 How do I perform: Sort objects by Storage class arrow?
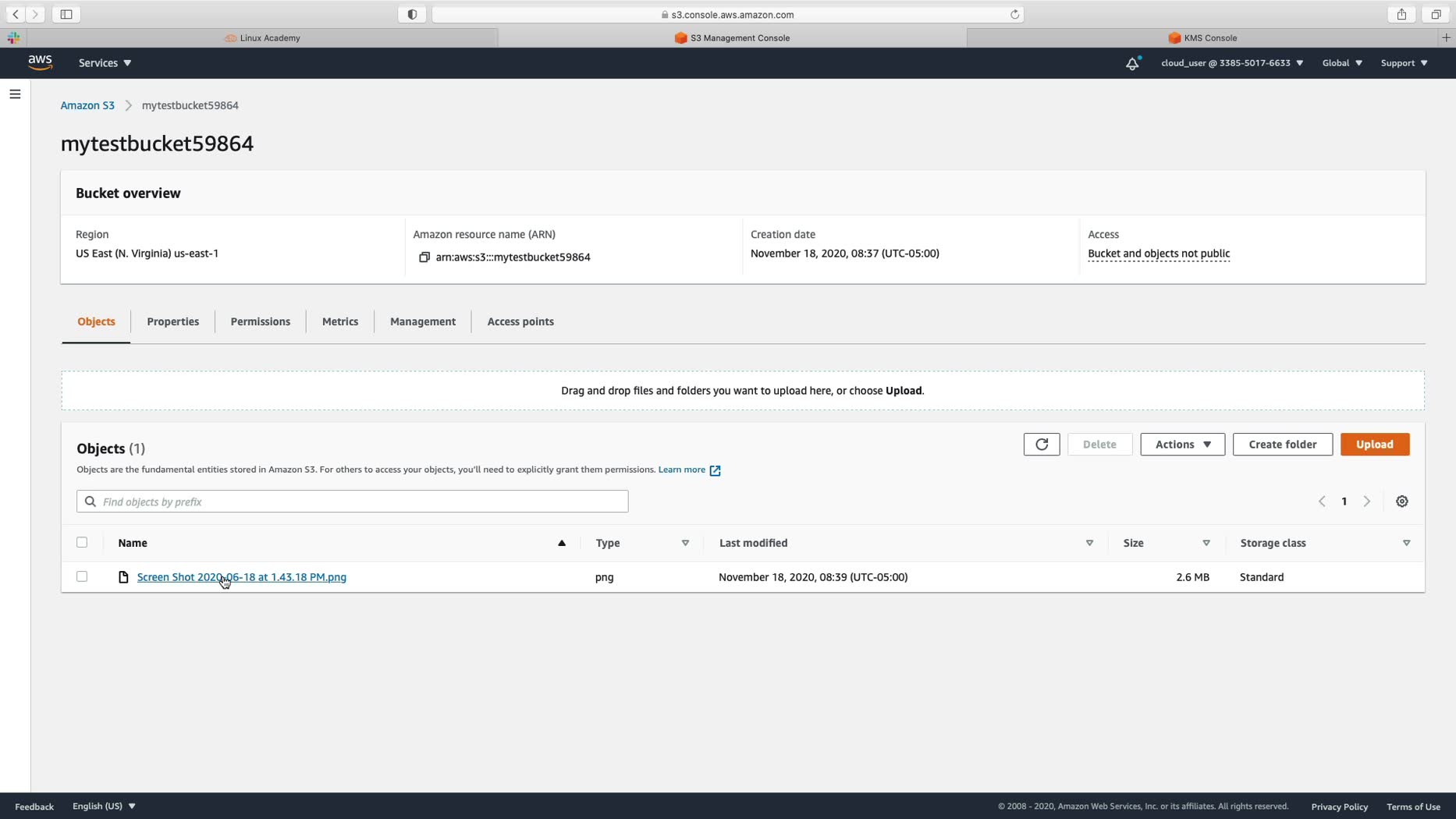(1407, 543)
